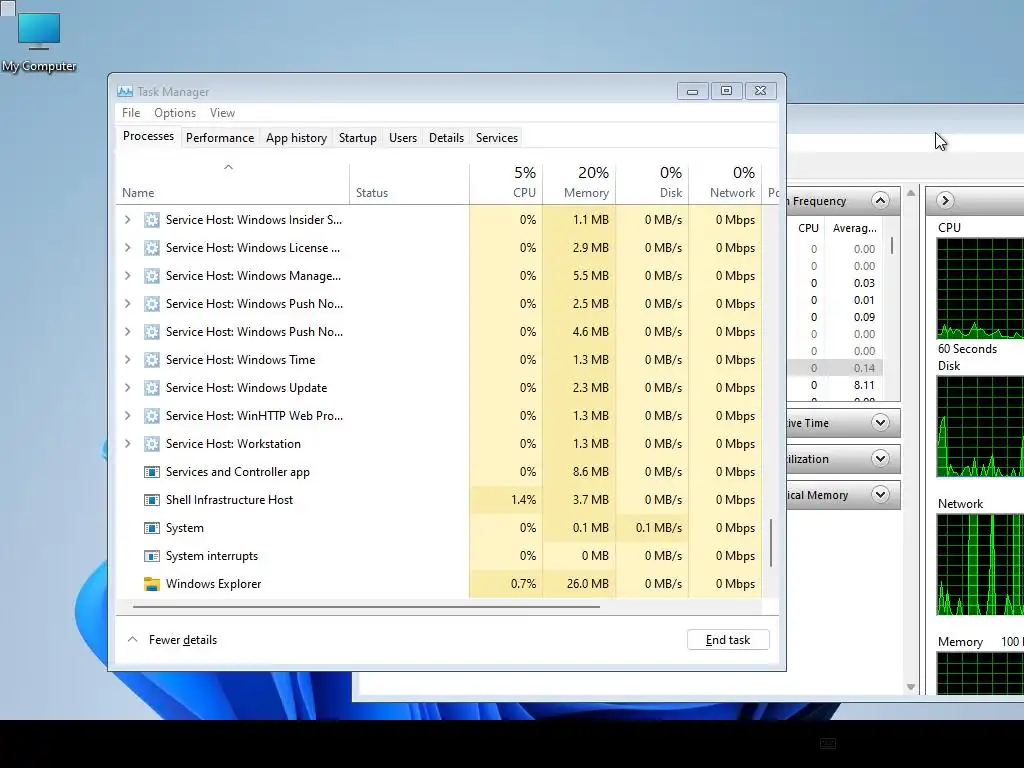Click the Task Manager title bar icon

click(x=125, y=91)
